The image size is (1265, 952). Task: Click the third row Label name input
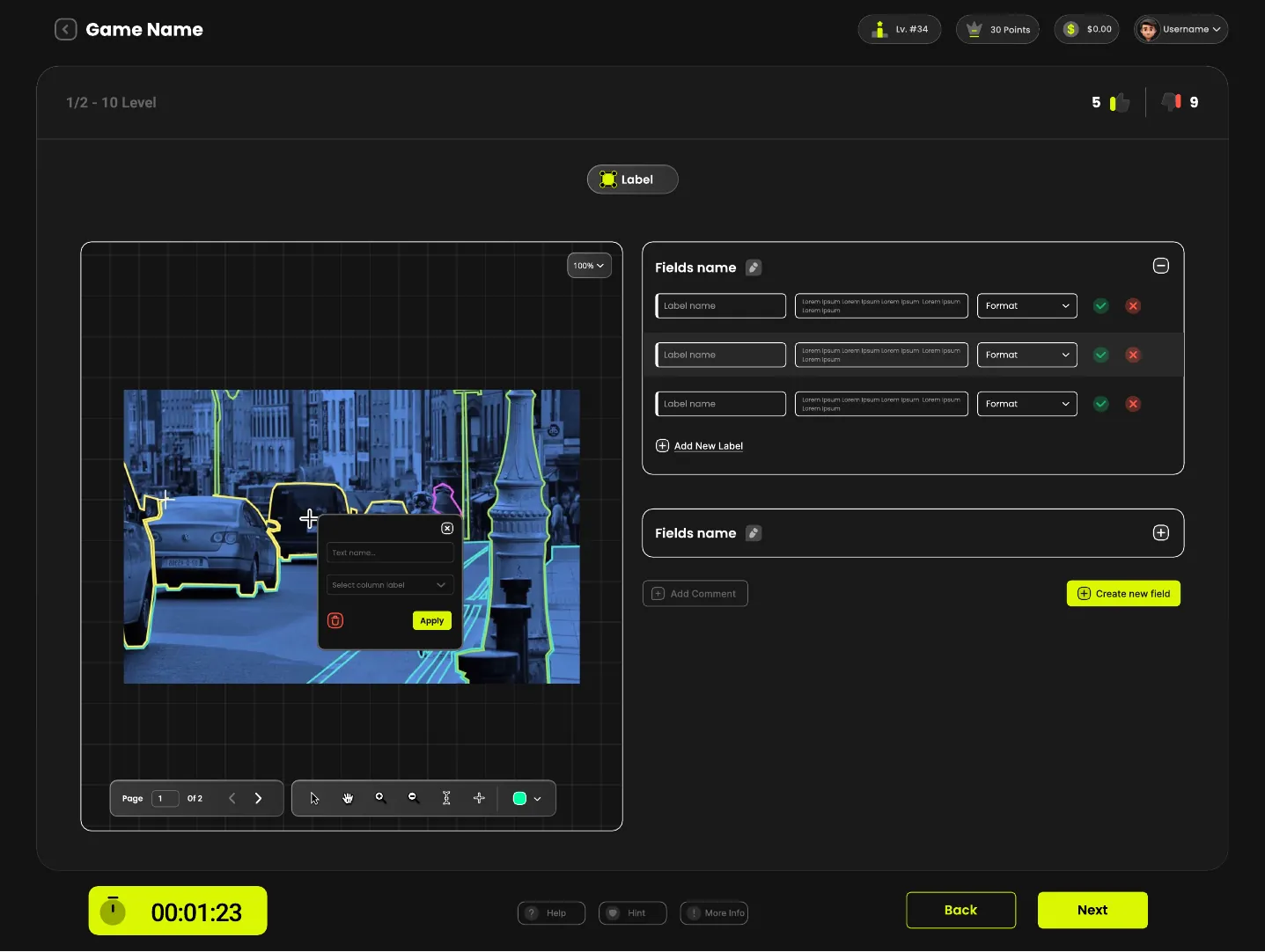(x=721, y=404)
